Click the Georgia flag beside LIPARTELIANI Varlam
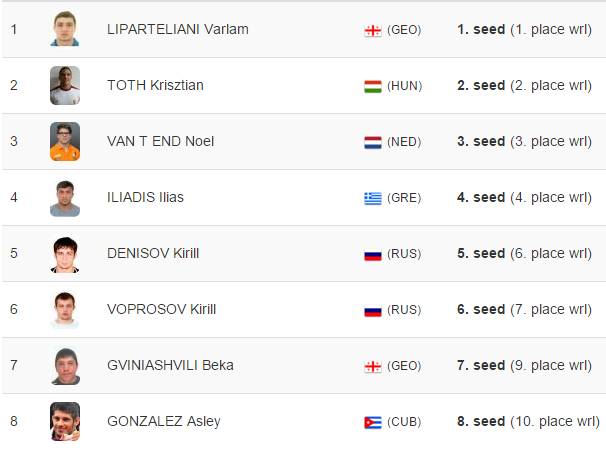Screen dimensions: 606x449 click(373, 31)
